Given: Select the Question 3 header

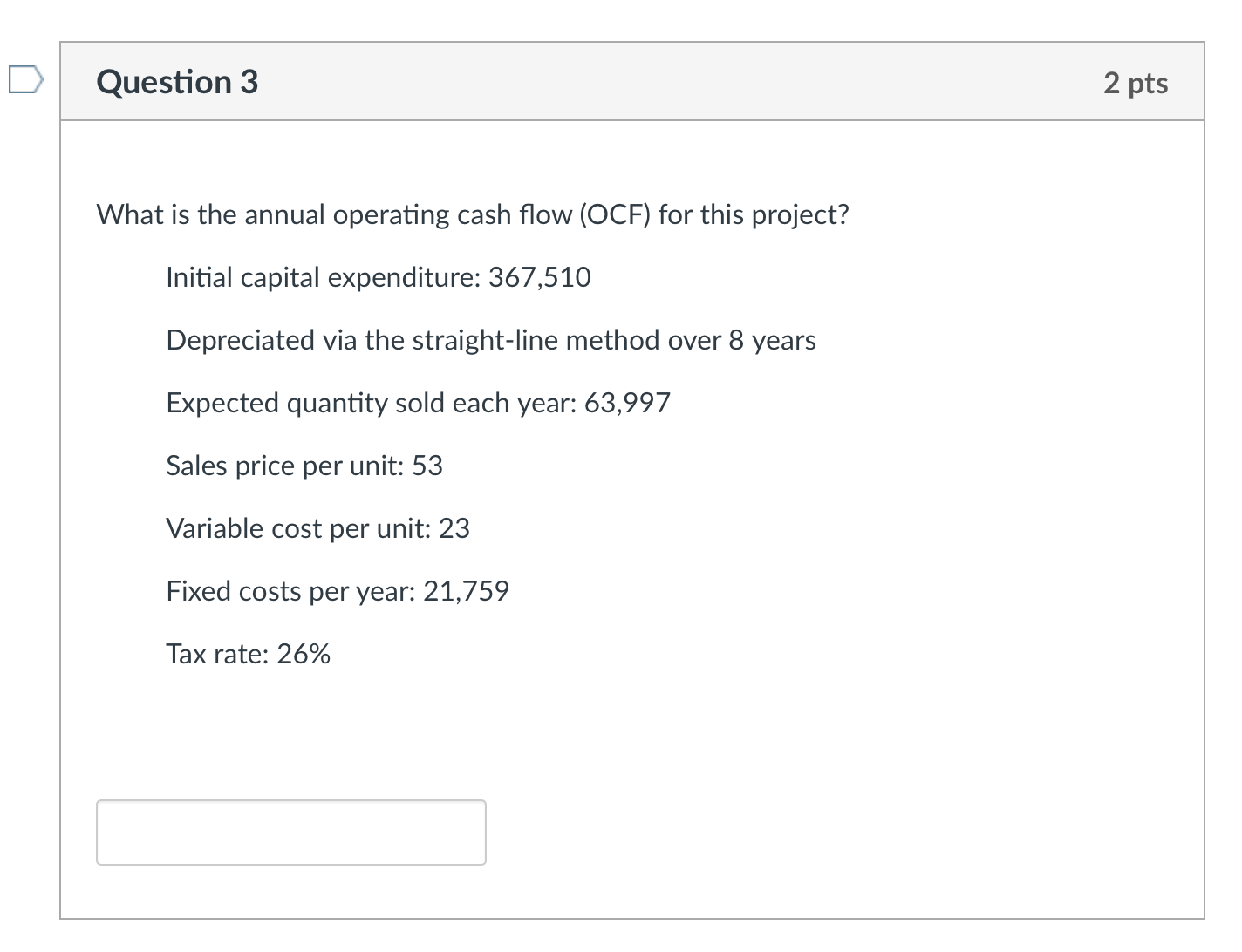Looking at the screenshot, I should (x=177, y=82).
